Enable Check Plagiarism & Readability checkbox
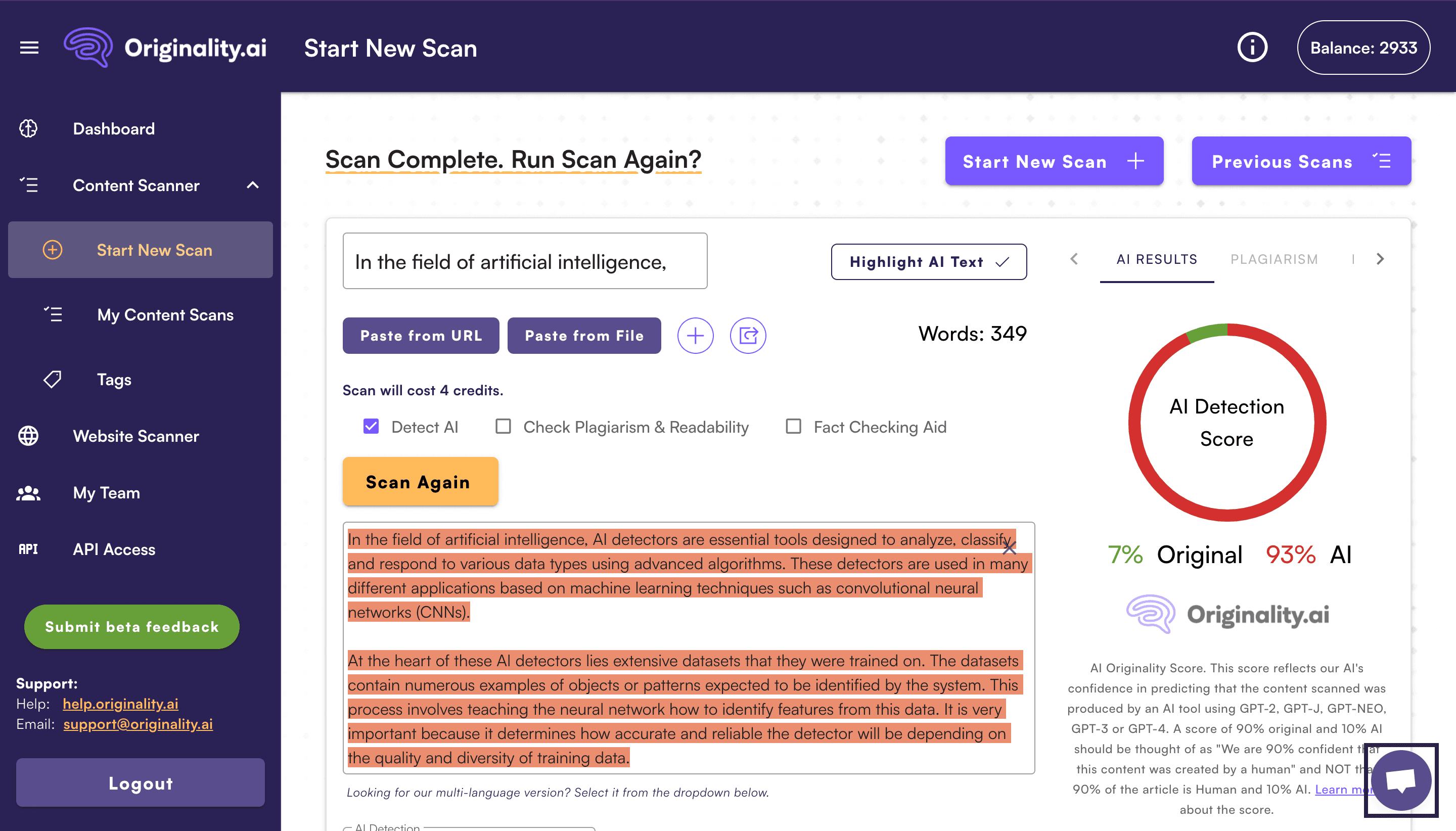Screen dimensions: 1456x831 click(x=503, y=426)
